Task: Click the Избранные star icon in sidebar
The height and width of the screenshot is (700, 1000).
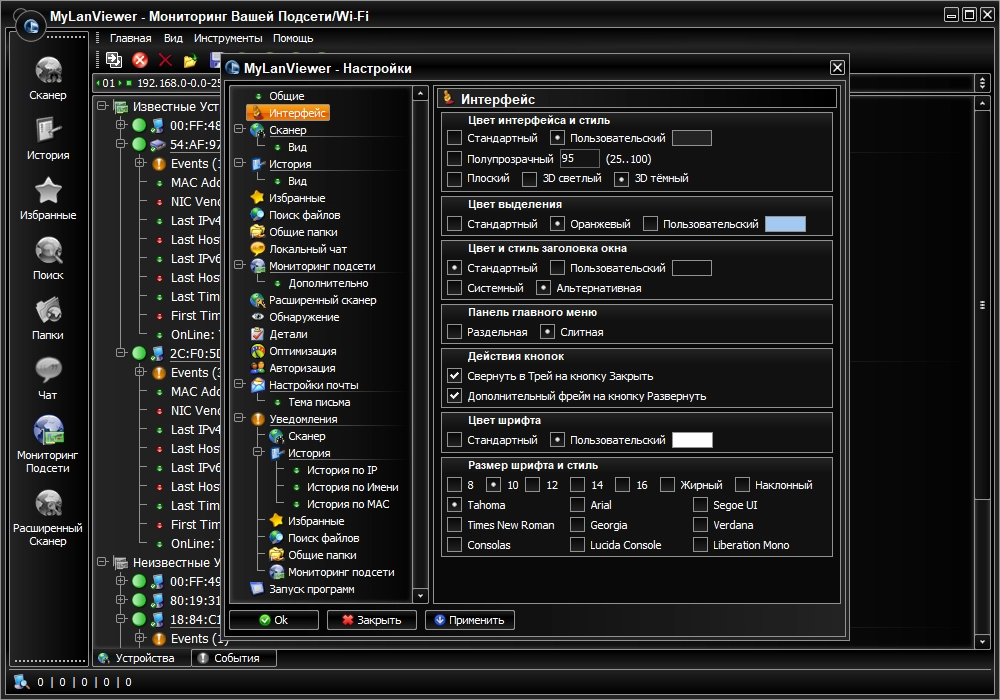Action: (47, 192)
